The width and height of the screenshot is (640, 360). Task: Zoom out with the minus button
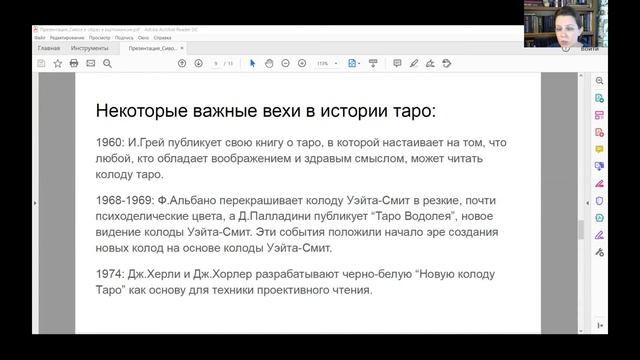pos(285,63)
